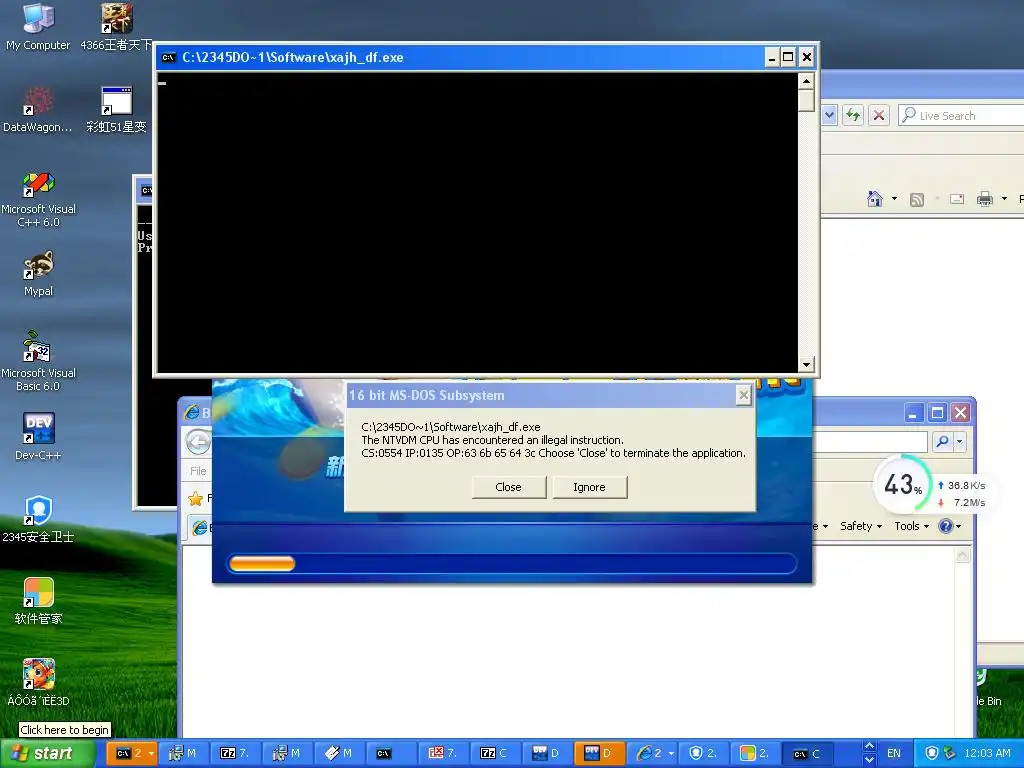This screenshot has width=1024, height=768.
Task: Open the Start menu
Action: point(47,754)
